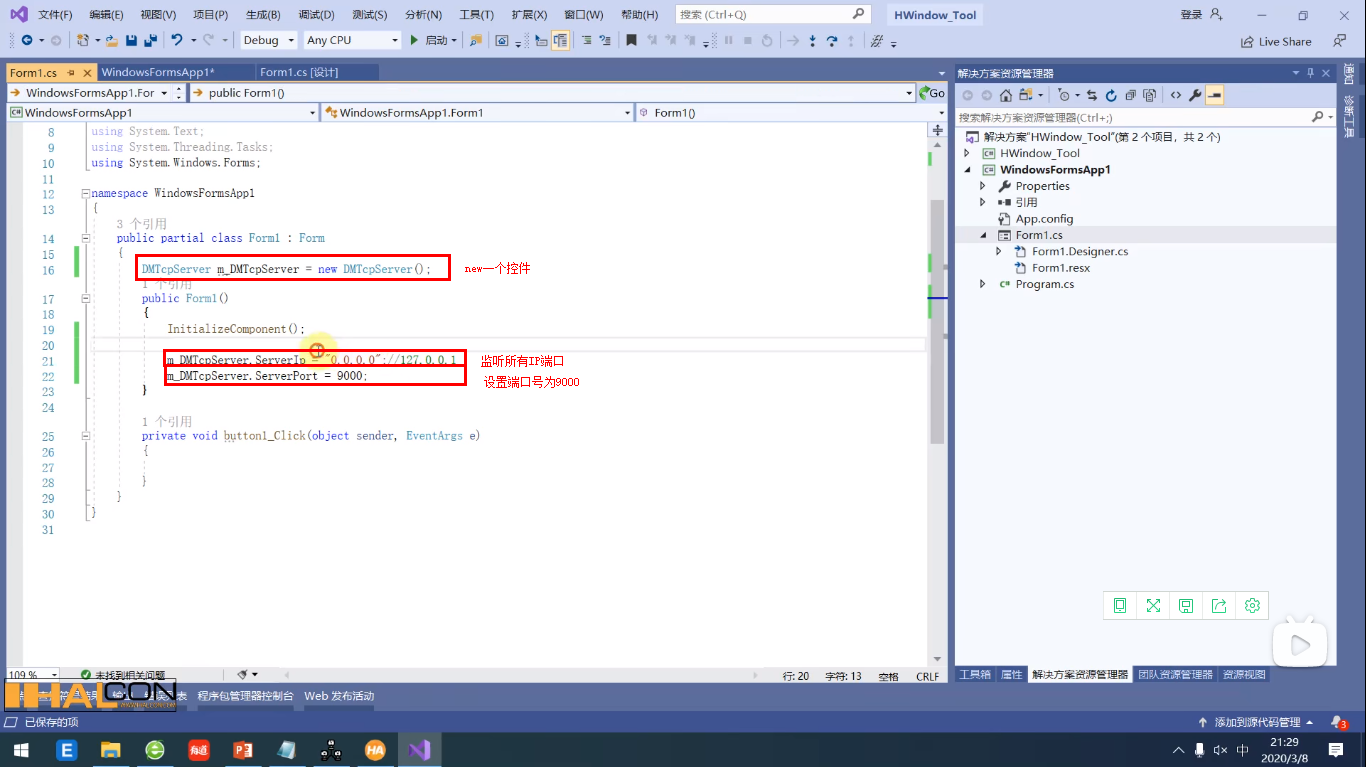Collapse all nodes in Solution Explorer
This screenshot has width=1366, height=767.
pos(1130,95)
